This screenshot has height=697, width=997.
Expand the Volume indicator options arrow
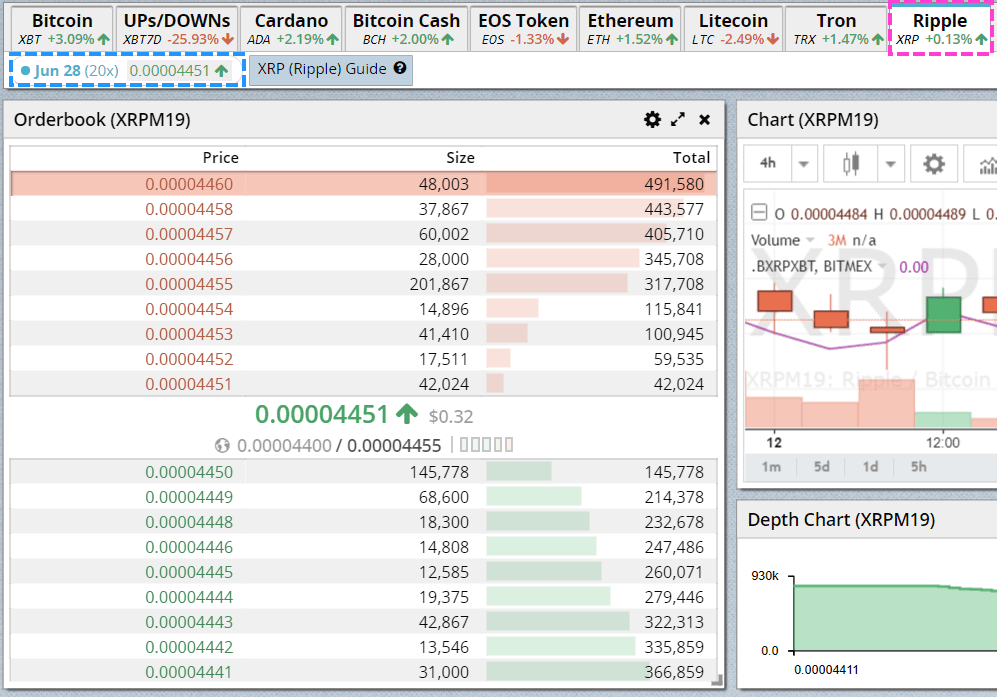pos(810,240)
